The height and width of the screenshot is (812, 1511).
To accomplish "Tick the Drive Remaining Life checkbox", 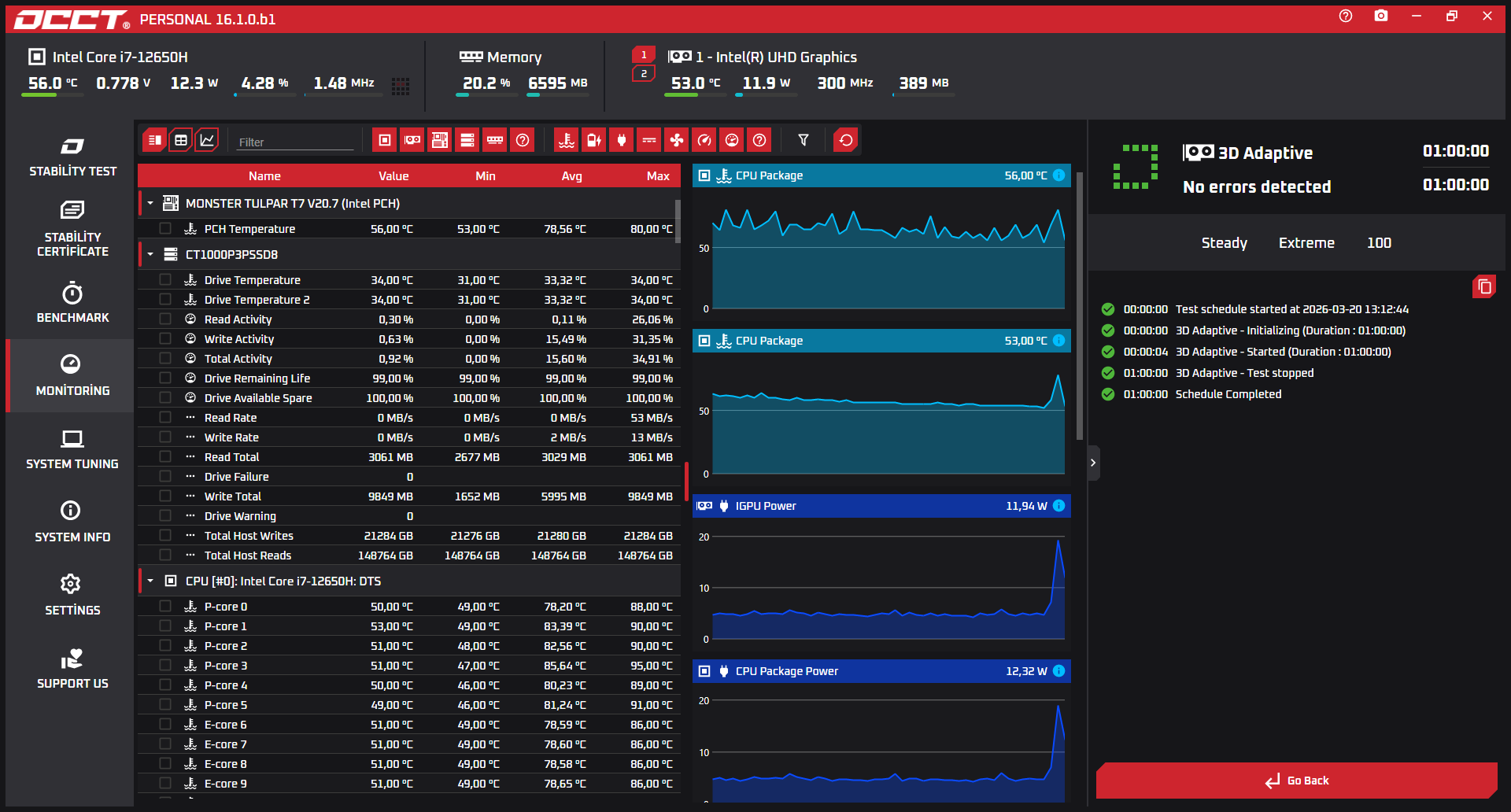I will point(165,378).
